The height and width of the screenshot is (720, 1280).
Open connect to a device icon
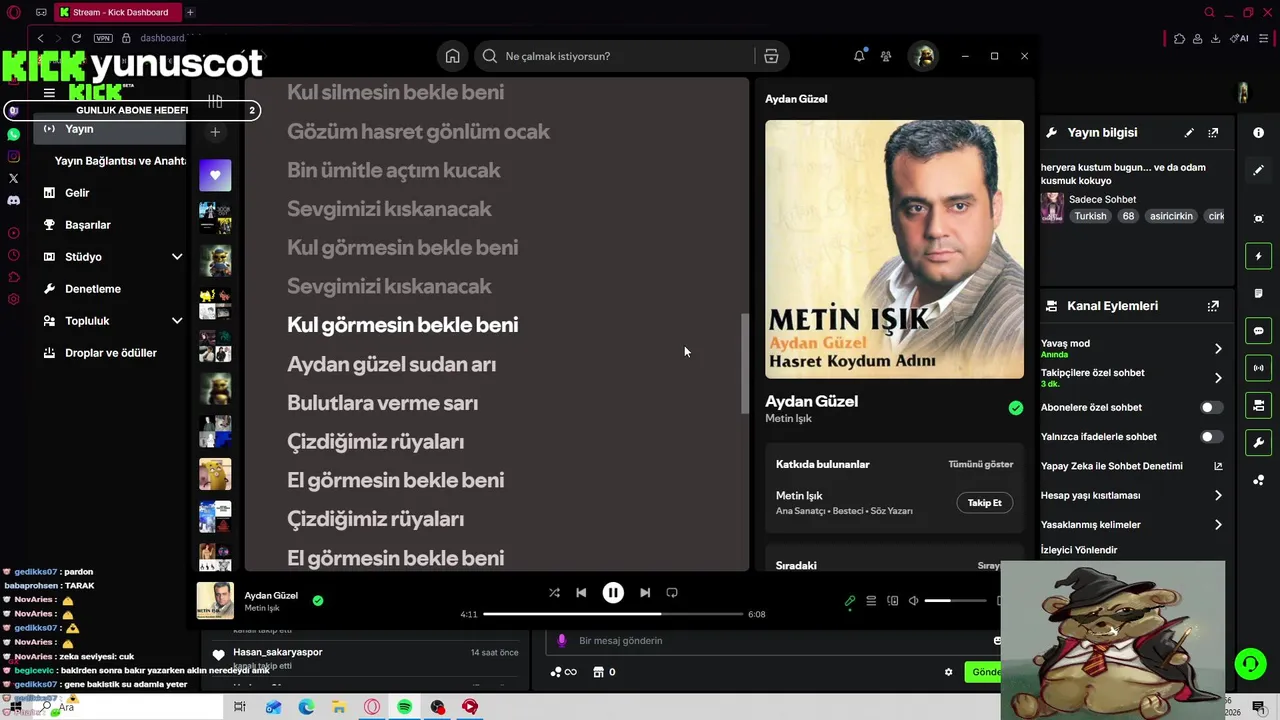tap(893, 601)
